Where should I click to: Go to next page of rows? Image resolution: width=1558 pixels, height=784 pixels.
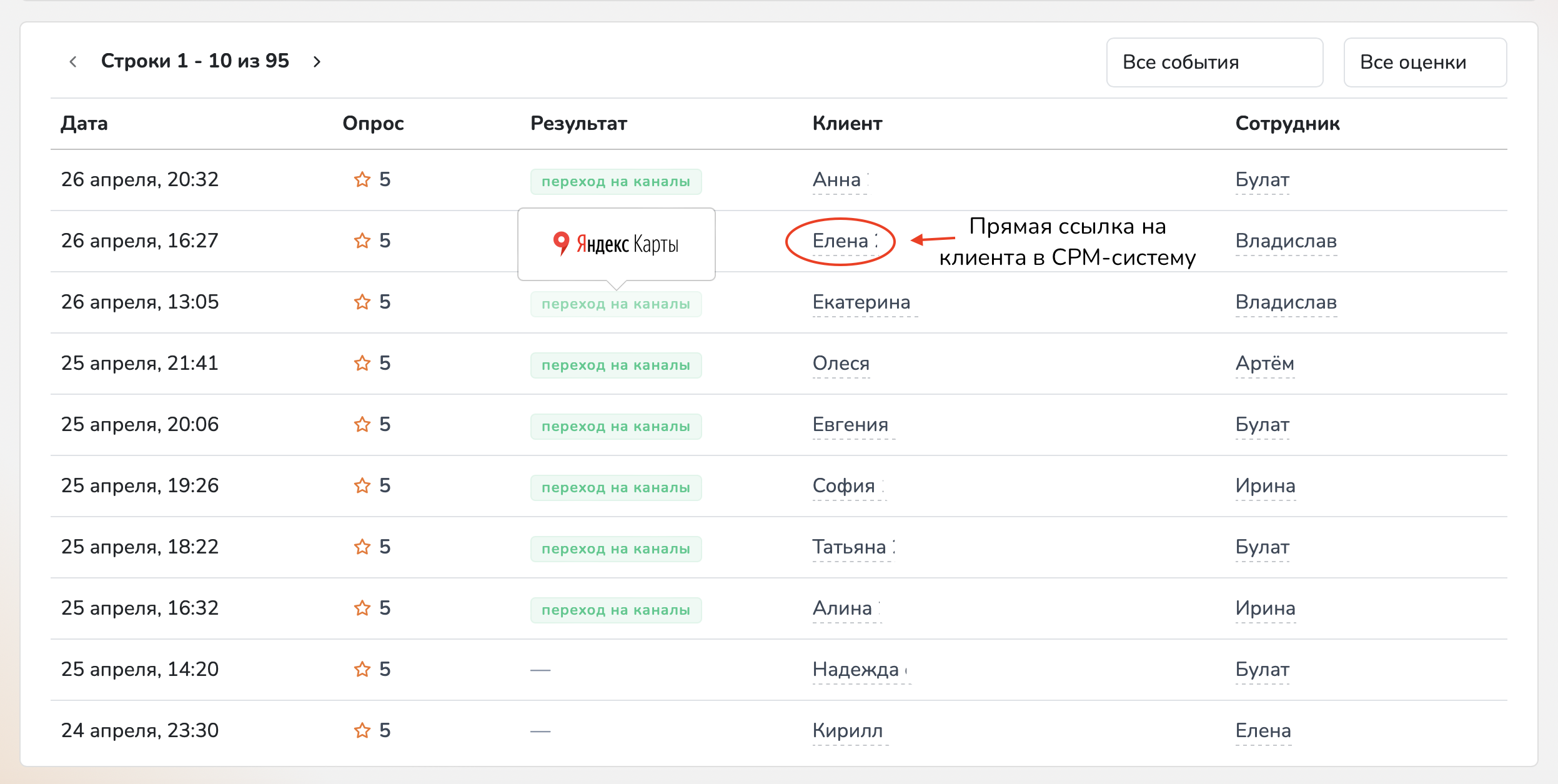pos(317,61)
